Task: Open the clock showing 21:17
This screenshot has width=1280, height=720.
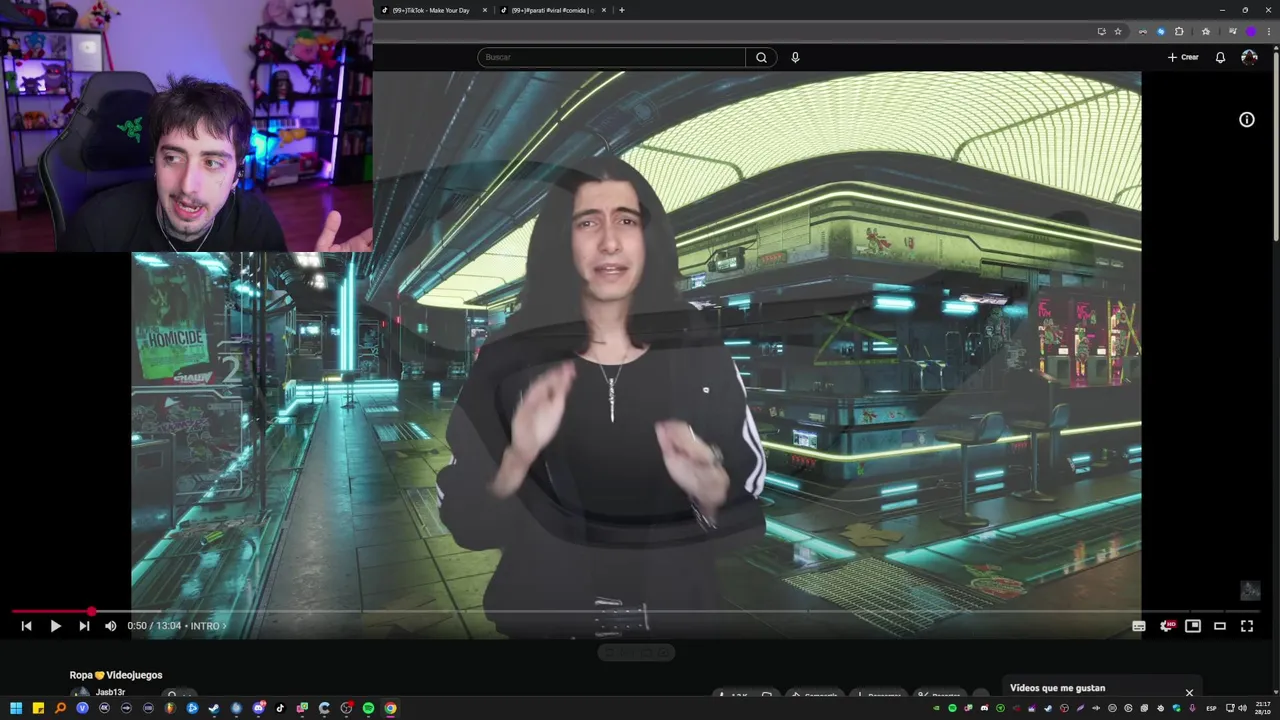Action: [1263, 708]
